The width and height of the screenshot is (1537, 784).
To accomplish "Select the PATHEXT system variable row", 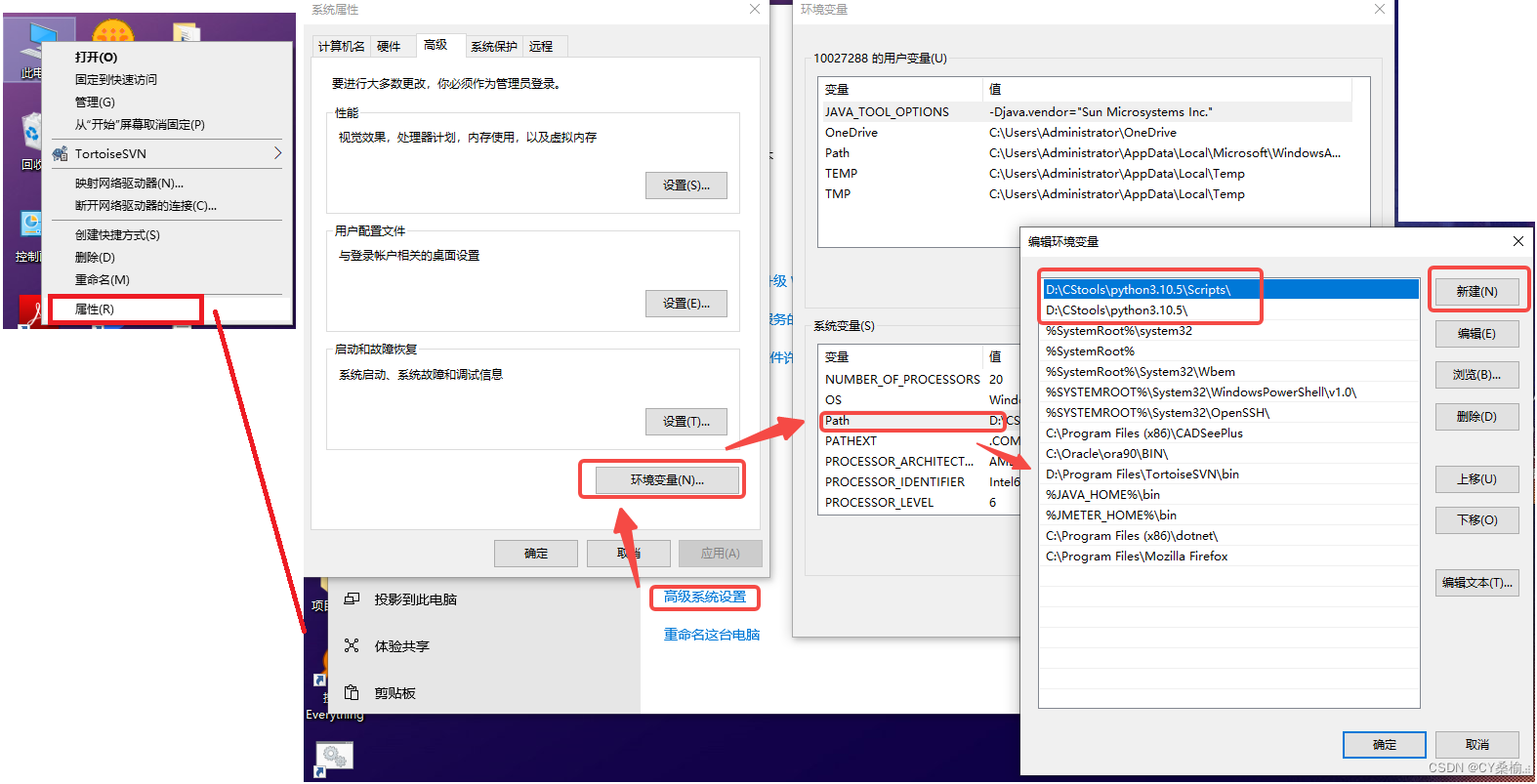I will (920, 441).
